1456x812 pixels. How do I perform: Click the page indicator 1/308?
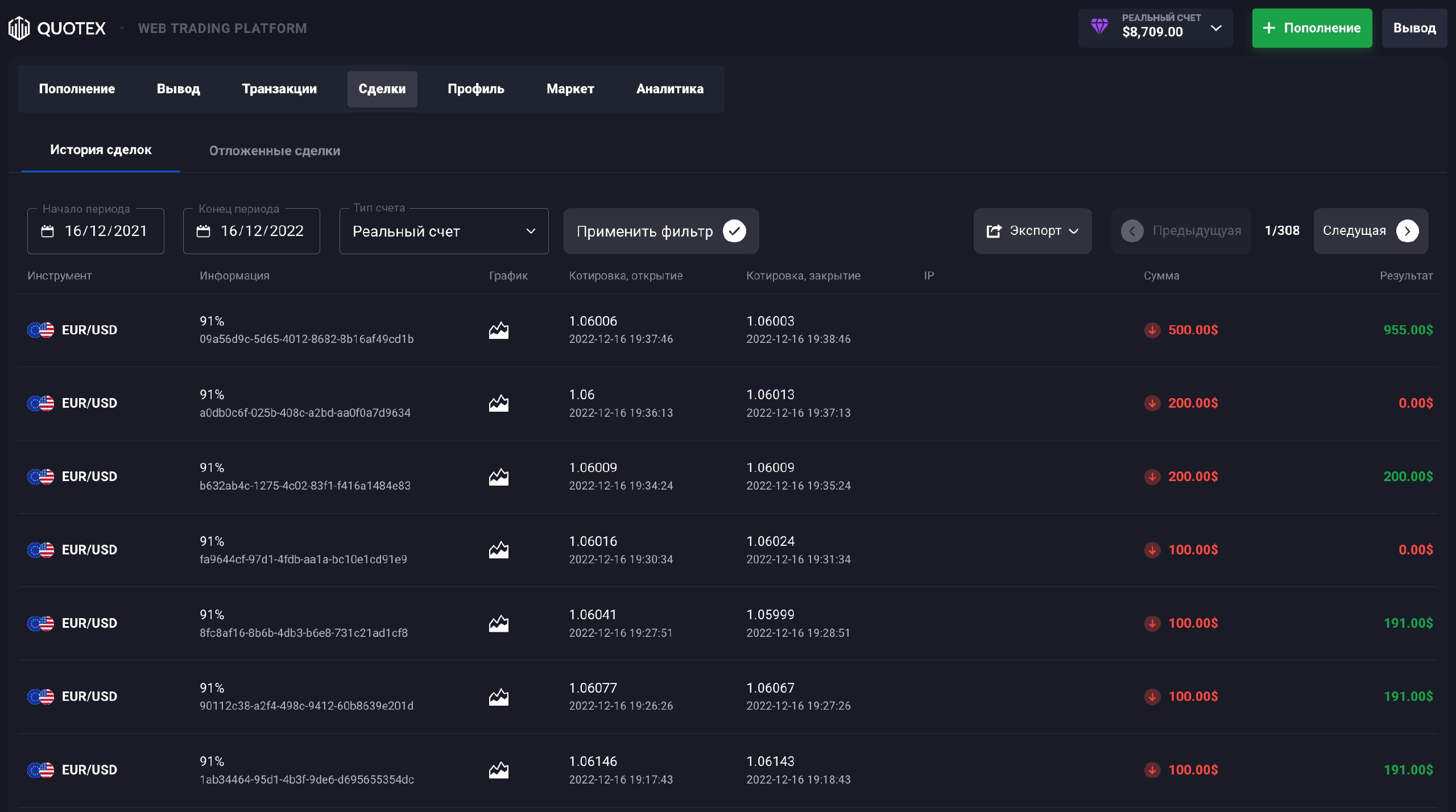(x=1282, y=230)
